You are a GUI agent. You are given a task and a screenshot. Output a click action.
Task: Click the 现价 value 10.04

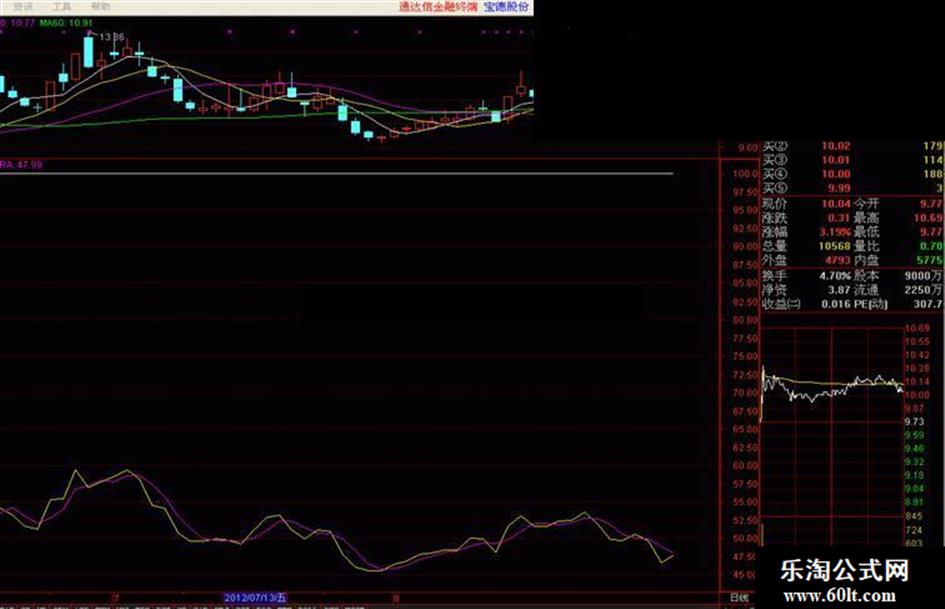[836, 204]
